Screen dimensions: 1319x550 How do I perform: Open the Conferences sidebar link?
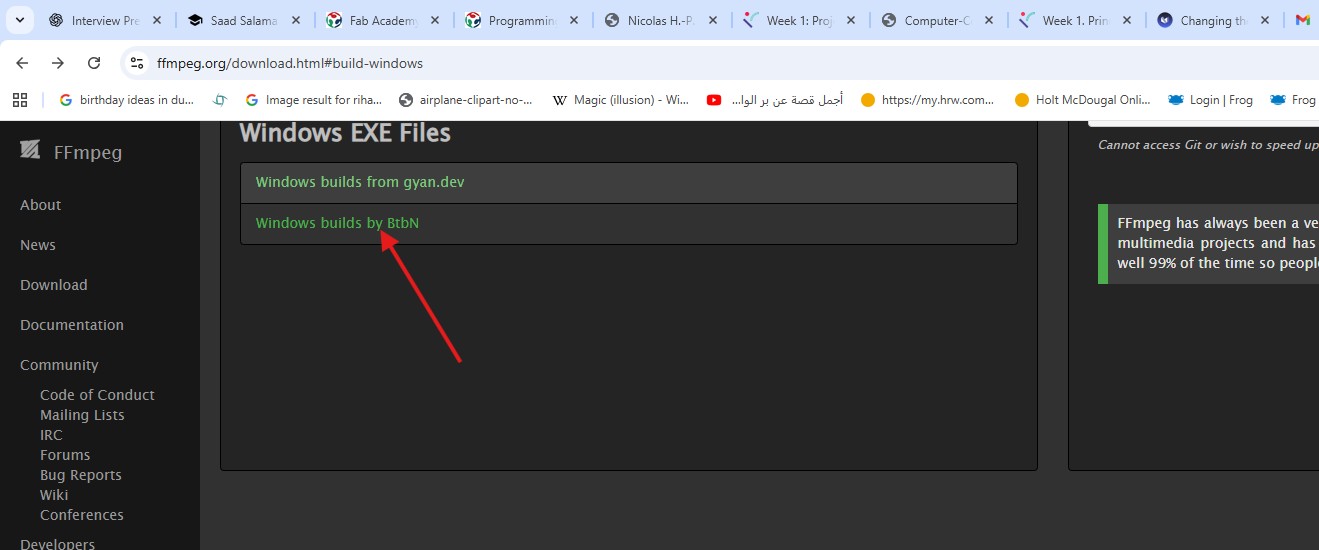pyautogui.click(x=82, y=515)
